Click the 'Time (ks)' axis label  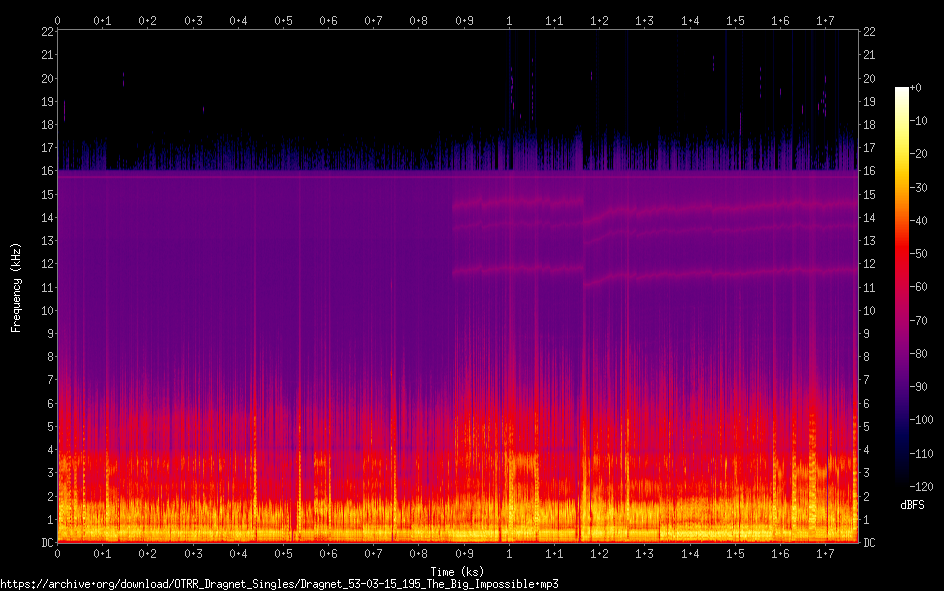458,570
